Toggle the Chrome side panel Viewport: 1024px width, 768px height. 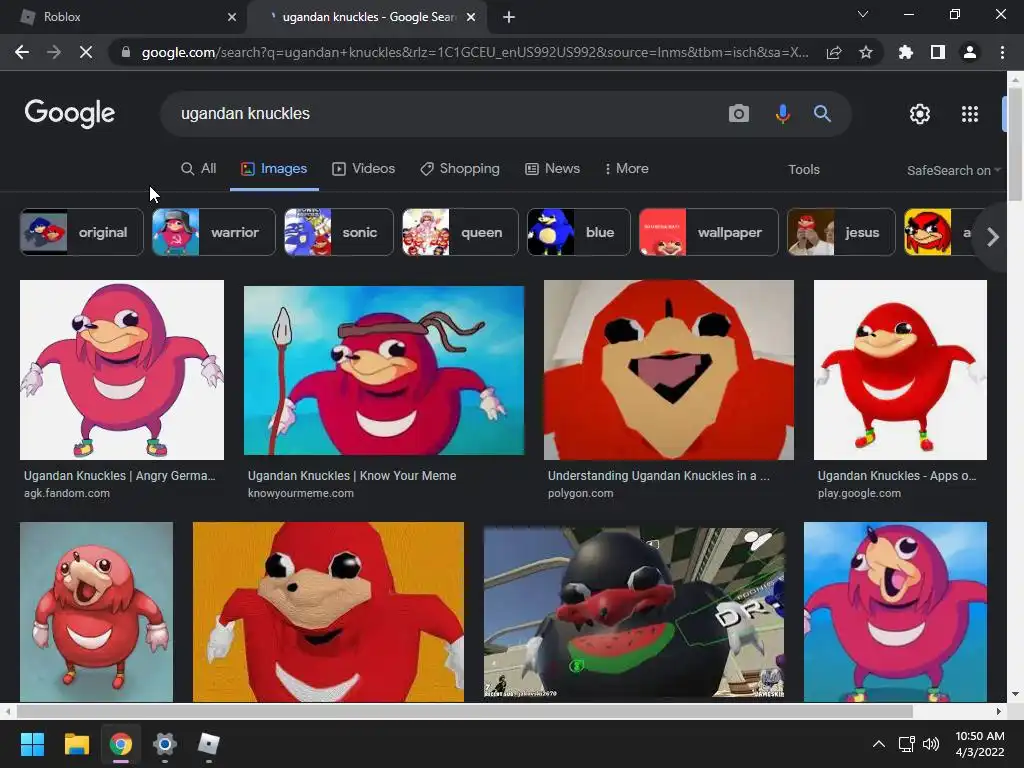pos(938,52)
